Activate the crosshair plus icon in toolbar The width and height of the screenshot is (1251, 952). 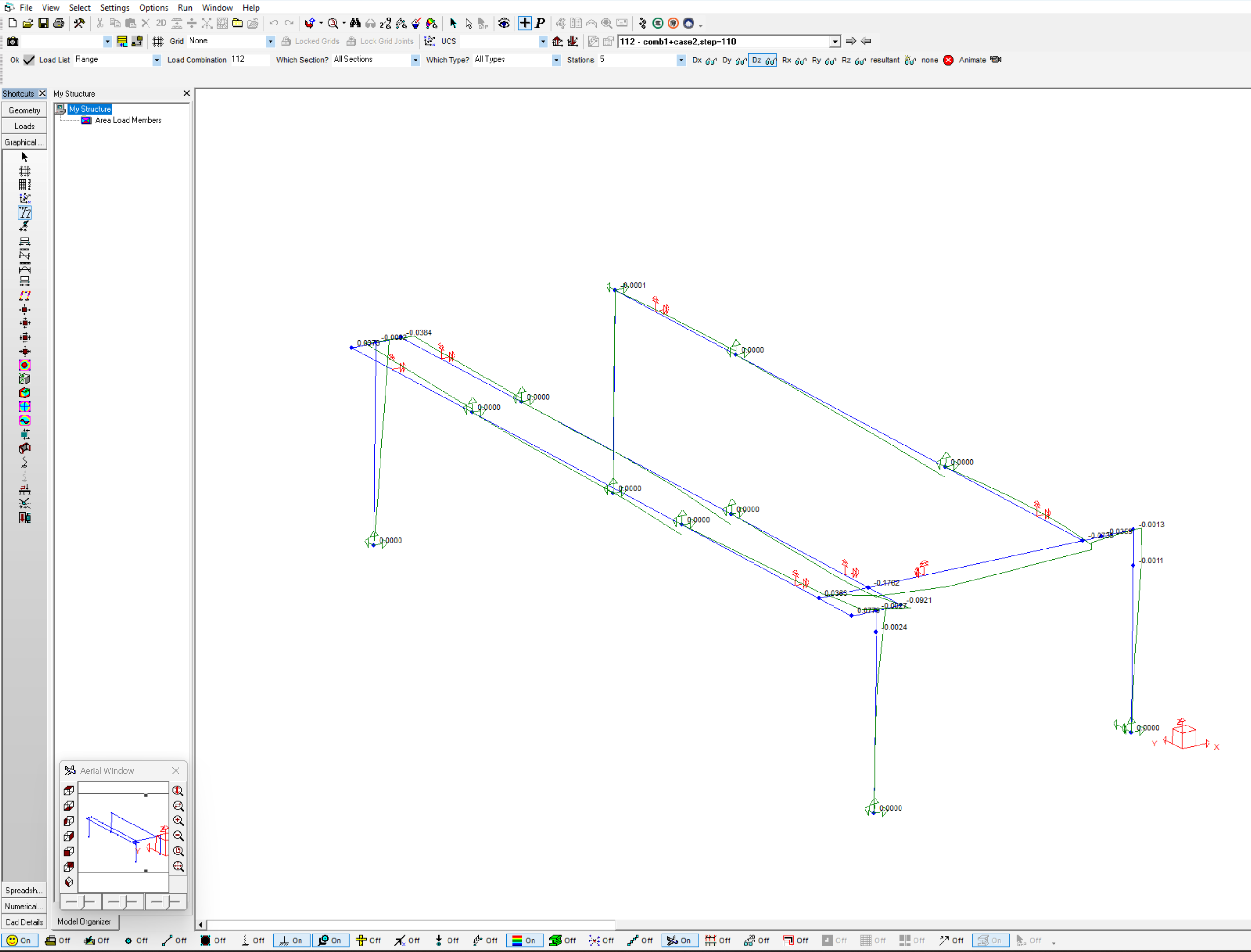(525, 23)
